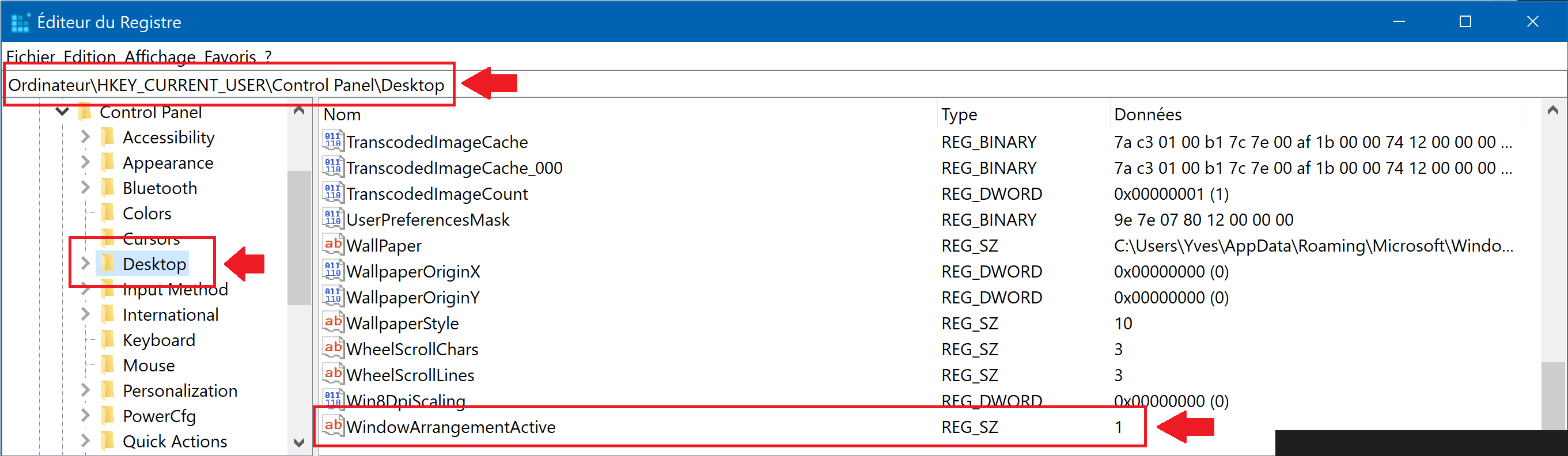Select the Keyboard key in tree
The height and width of the screenshot is (456, 1568).
click(159, 340)
